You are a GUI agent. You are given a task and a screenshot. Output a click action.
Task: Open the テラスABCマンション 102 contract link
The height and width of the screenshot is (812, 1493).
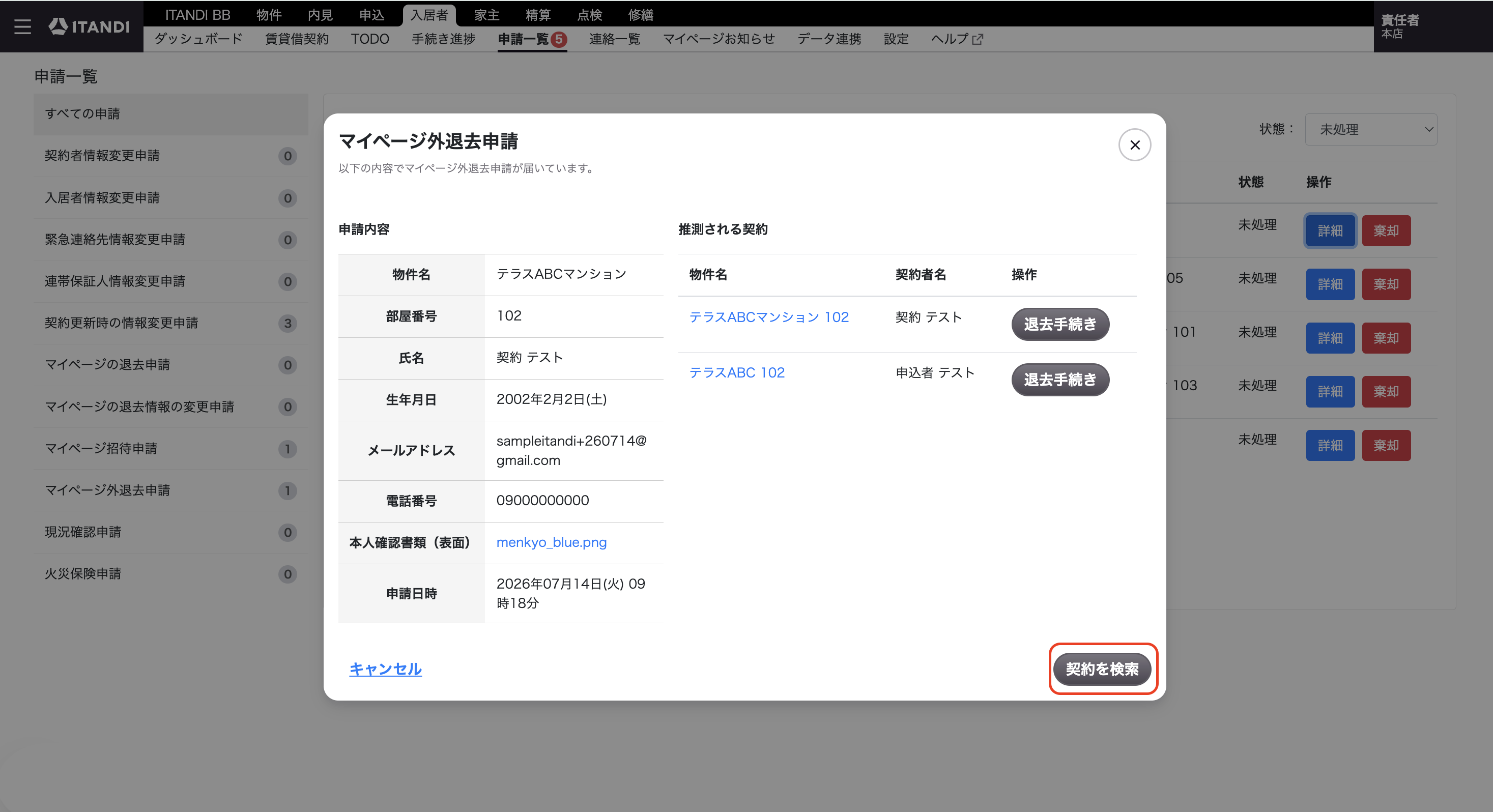(768, 317)
